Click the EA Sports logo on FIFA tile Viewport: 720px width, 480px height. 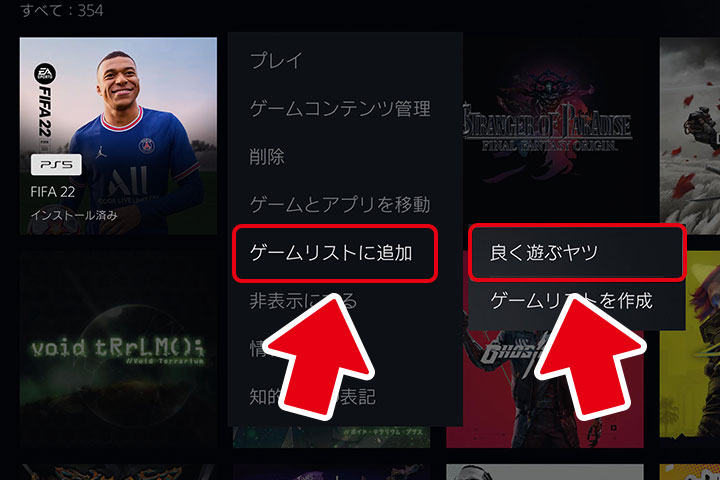tap(45, 74)
